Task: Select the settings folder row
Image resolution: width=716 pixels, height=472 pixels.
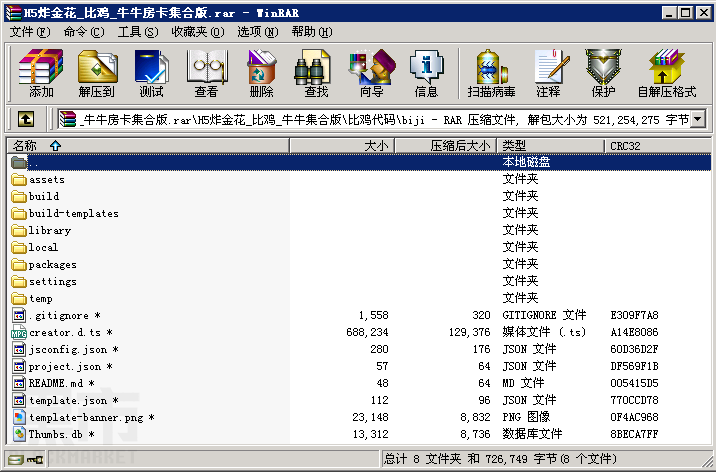Action: tap(359, 281)
